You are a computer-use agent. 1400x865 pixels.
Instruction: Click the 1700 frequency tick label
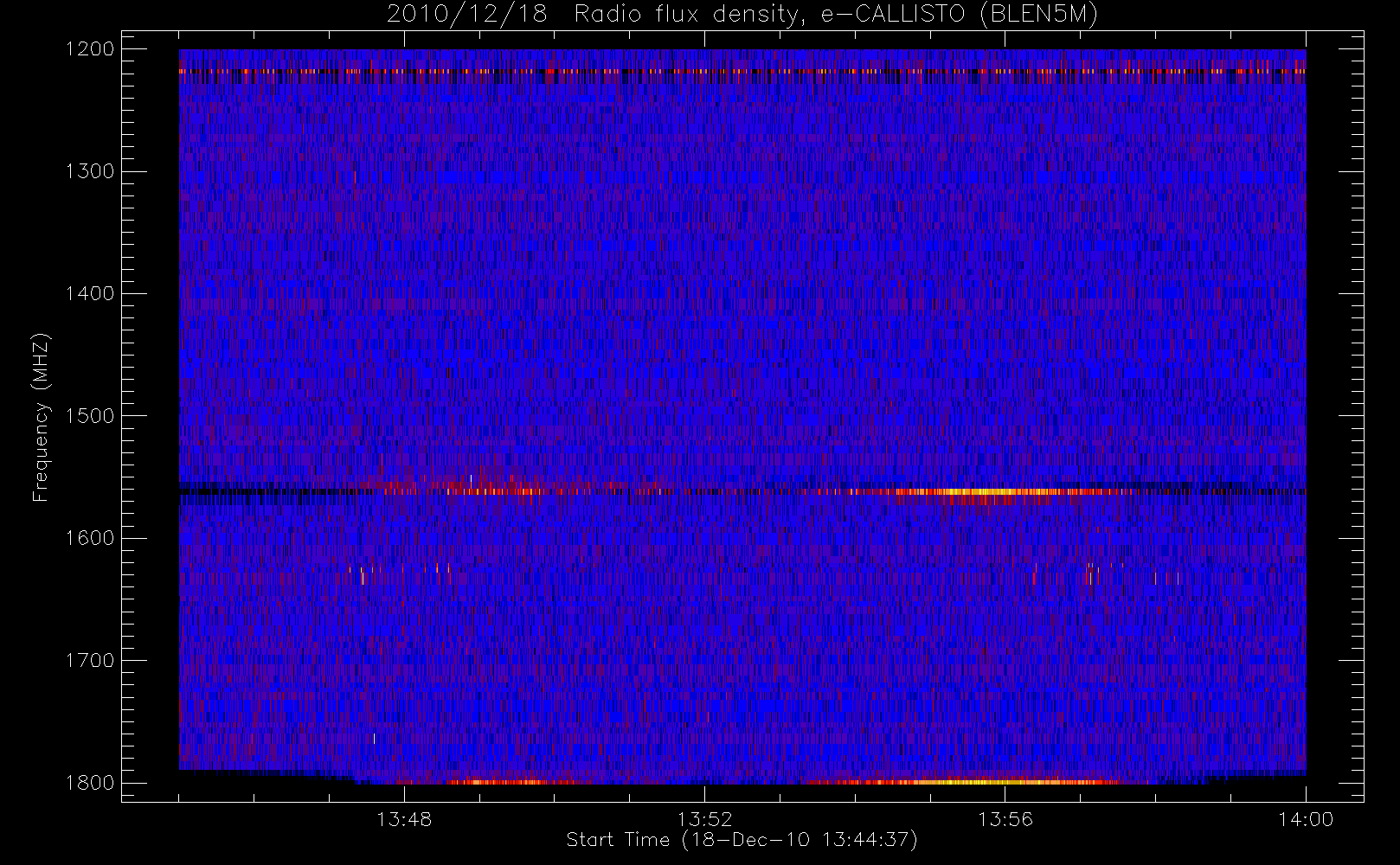[x=90, y=660]
